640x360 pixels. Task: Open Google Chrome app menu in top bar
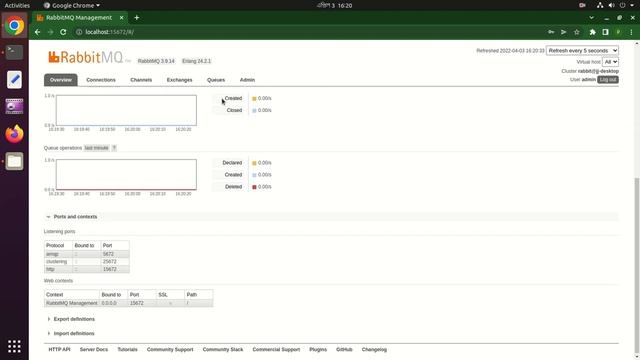coord(71,5)
